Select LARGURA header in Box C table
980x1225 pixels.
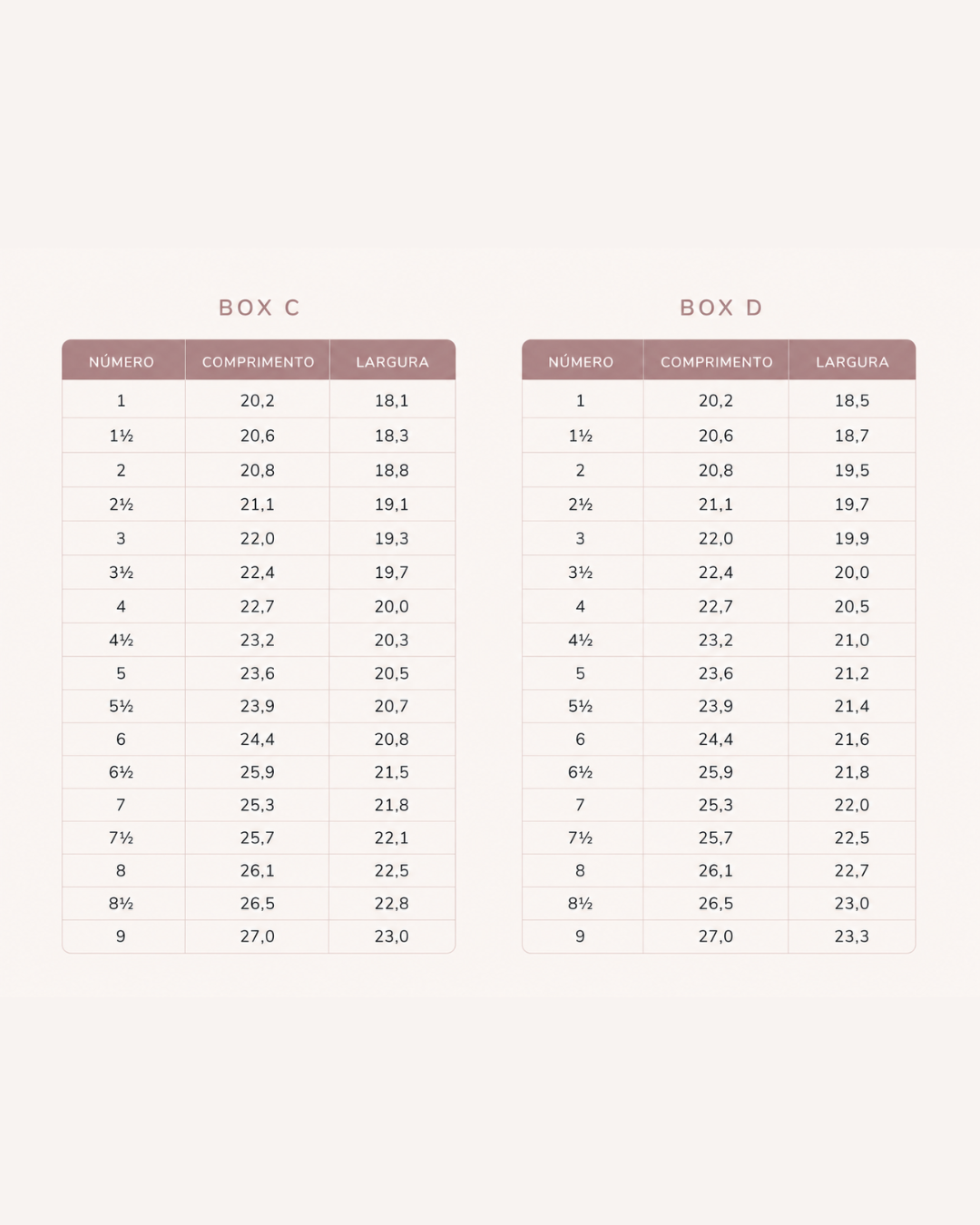(392, 362)
